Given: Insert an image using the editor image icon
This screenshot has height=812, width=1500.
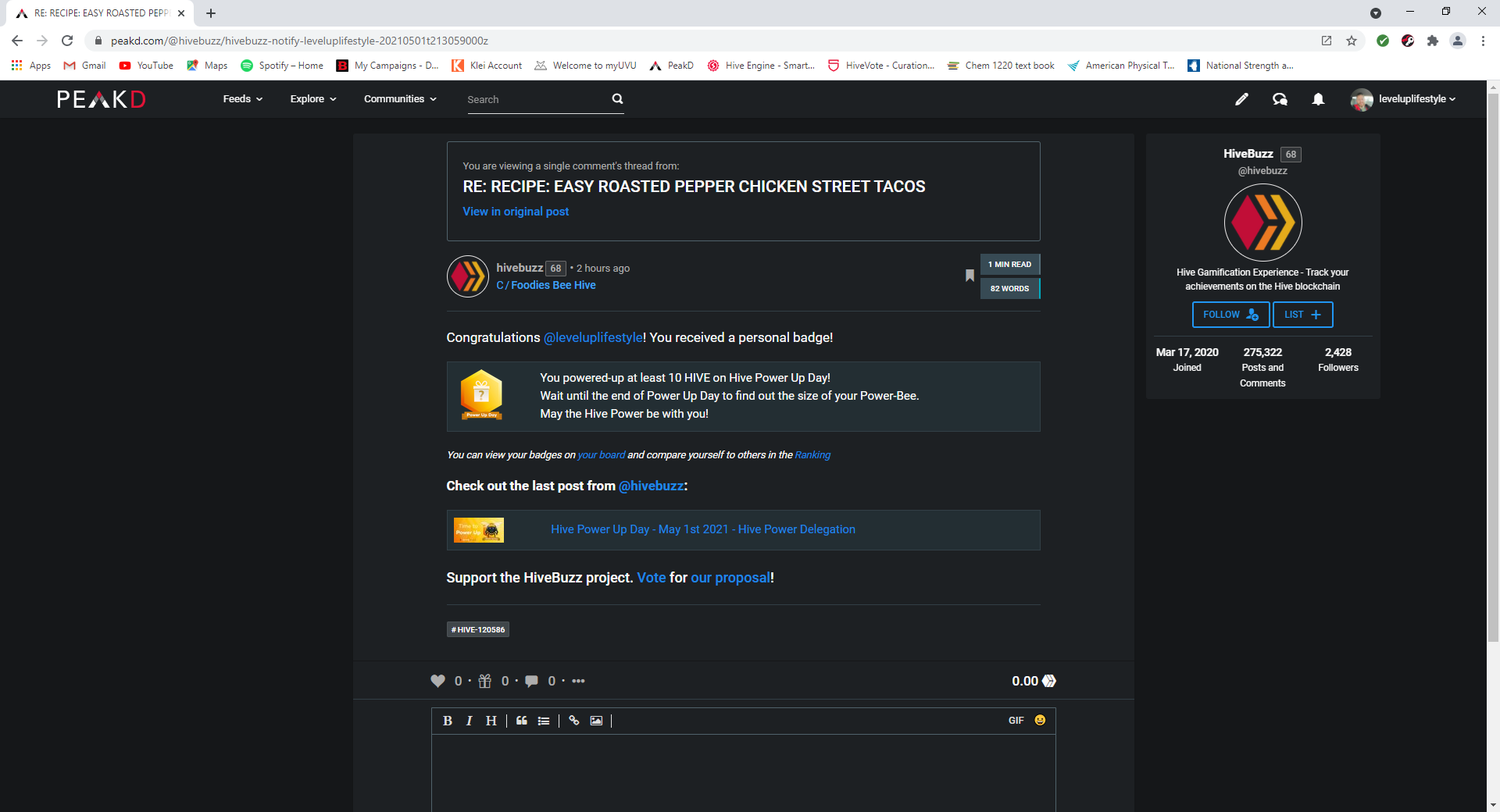Looking at the screenshot, I should 596,721.
